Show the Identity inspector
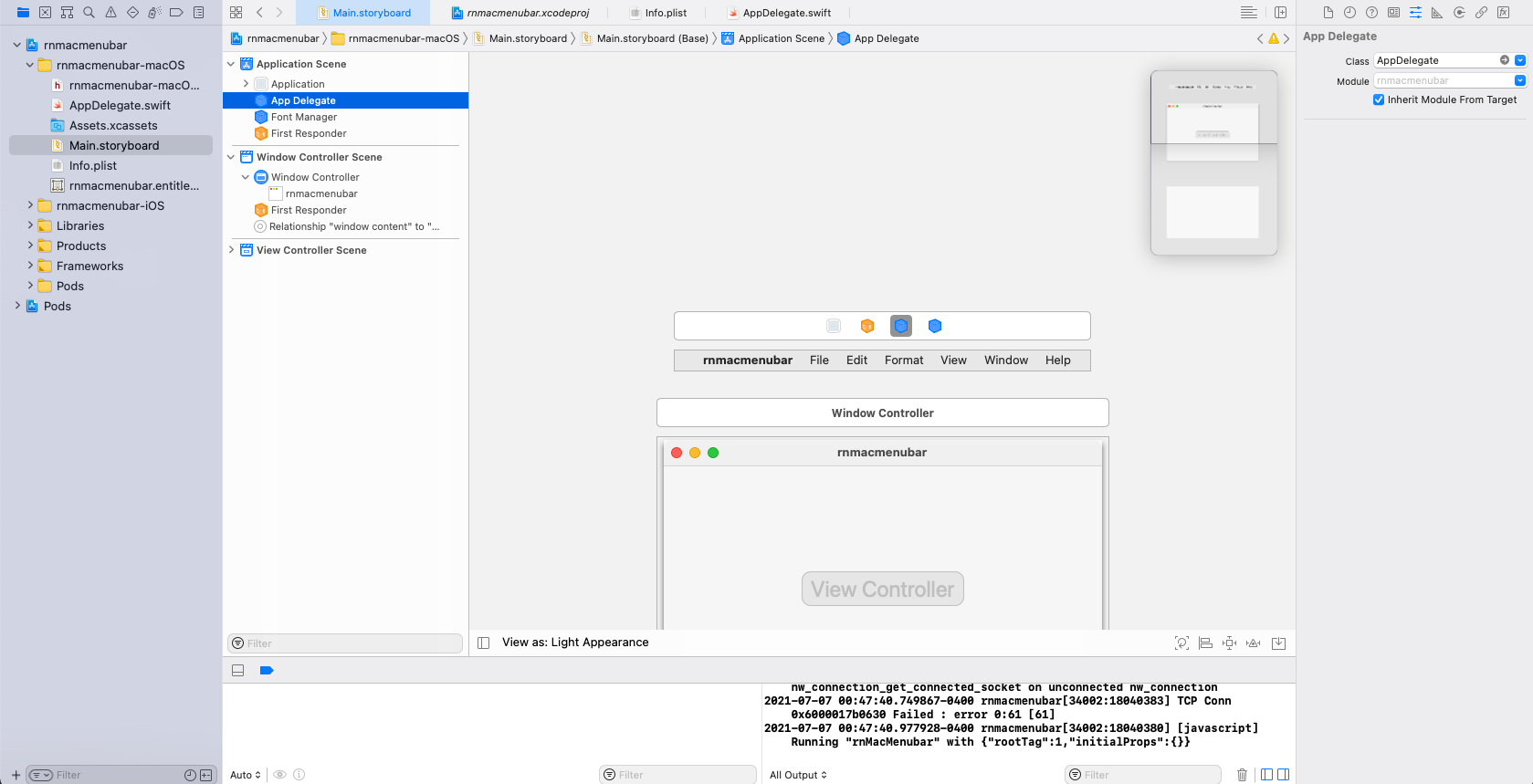Image resolution: width=1533 pixels, height=784 pixels. (x=1393, y=13)
